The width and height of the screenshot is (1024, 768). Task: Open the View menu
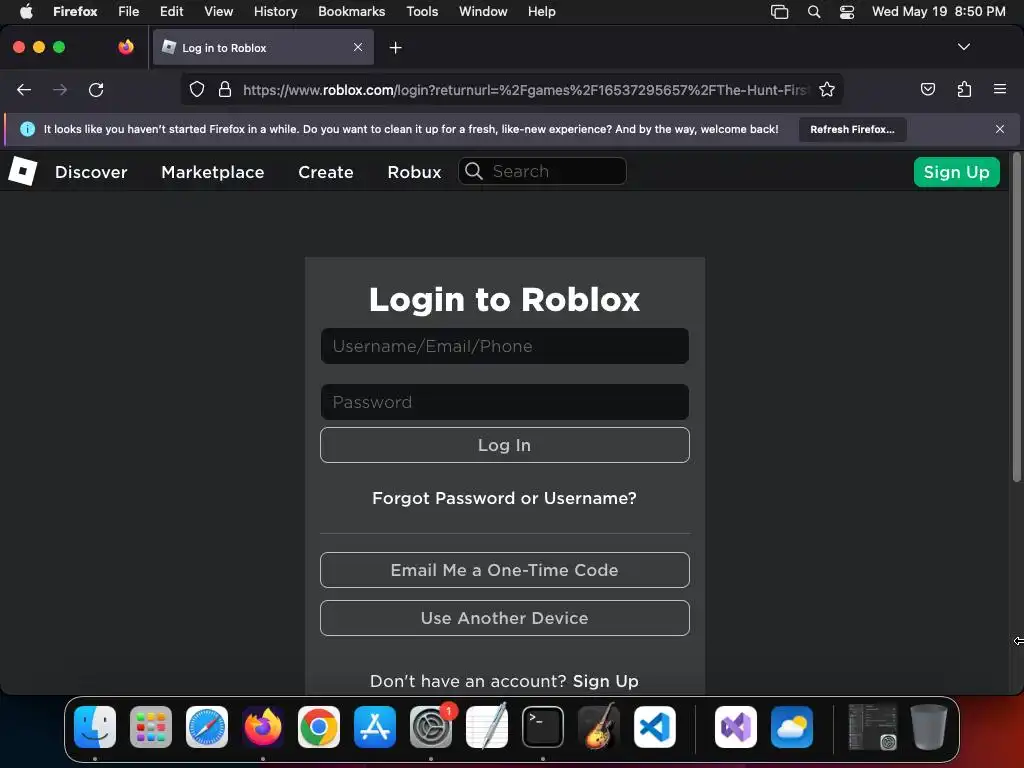click(x=219, y=12)
